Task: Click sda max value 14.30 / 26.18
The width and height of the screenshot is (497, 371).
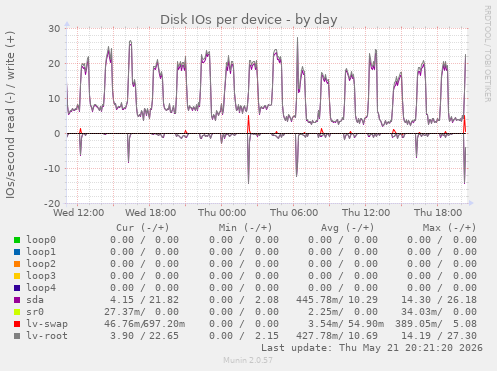Action: click(439, 300)
